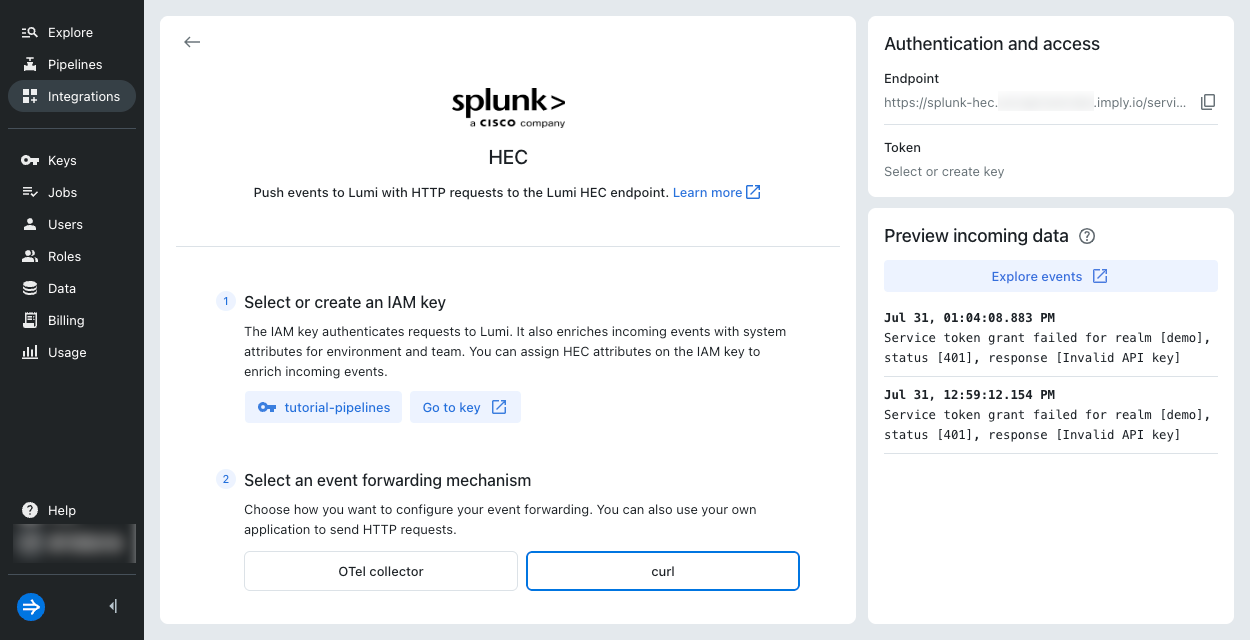Select the OTel collector forwarding option
1250x640 pixels.
point(381,572)
